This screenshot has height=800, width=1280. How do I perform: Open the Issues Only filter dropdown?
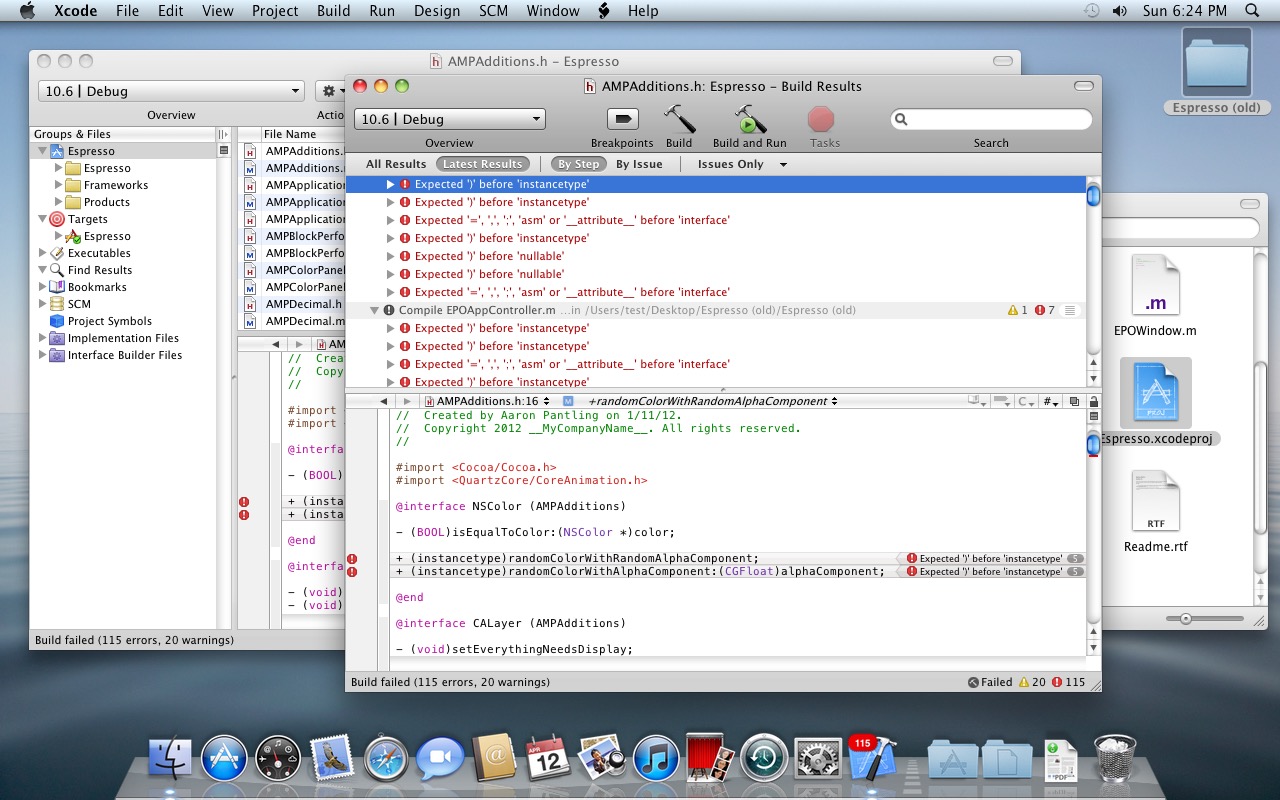(742, 164)
